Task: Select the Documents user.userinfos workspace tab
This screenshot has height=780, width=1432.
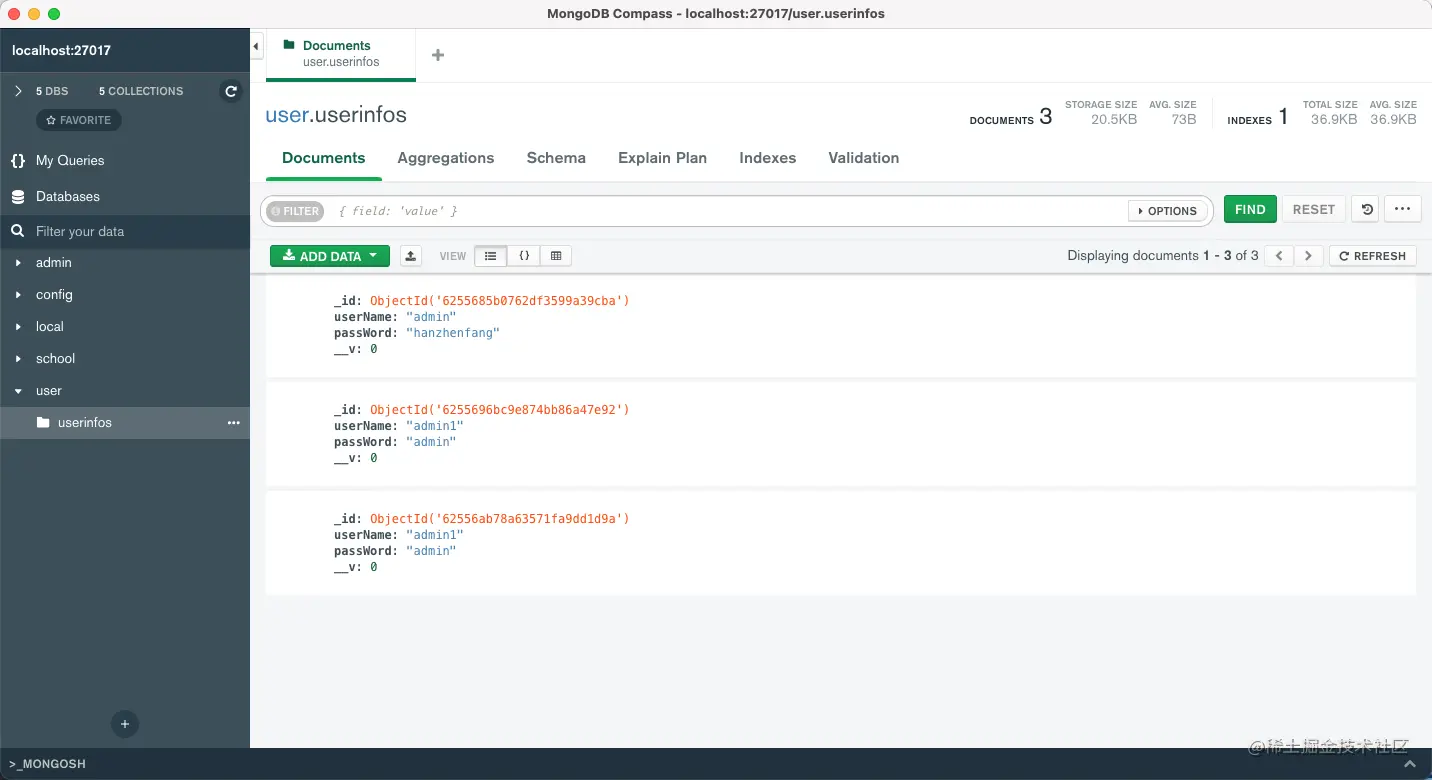Action: point(340,54)
